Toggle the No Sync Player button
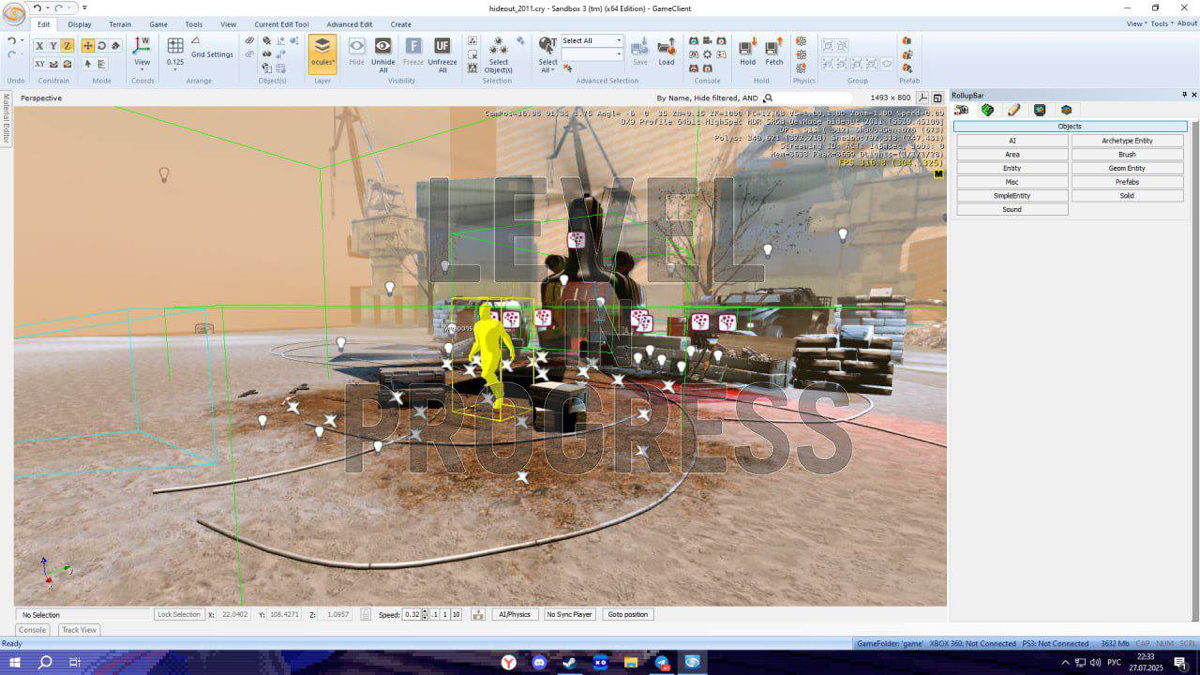This screenshot has width=1200, height=675. tap(569, 614)
